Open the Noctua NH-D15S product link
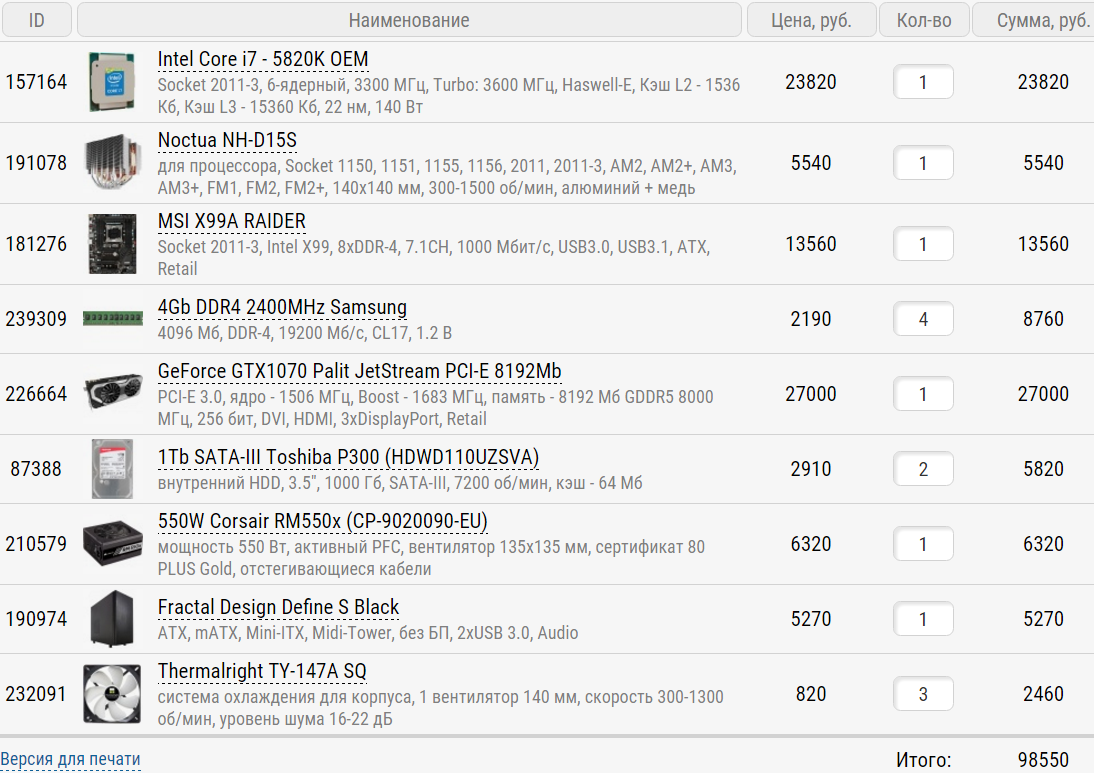This screenshot has width=1094, height=773. pyautogui.click(x=227, y=141)
